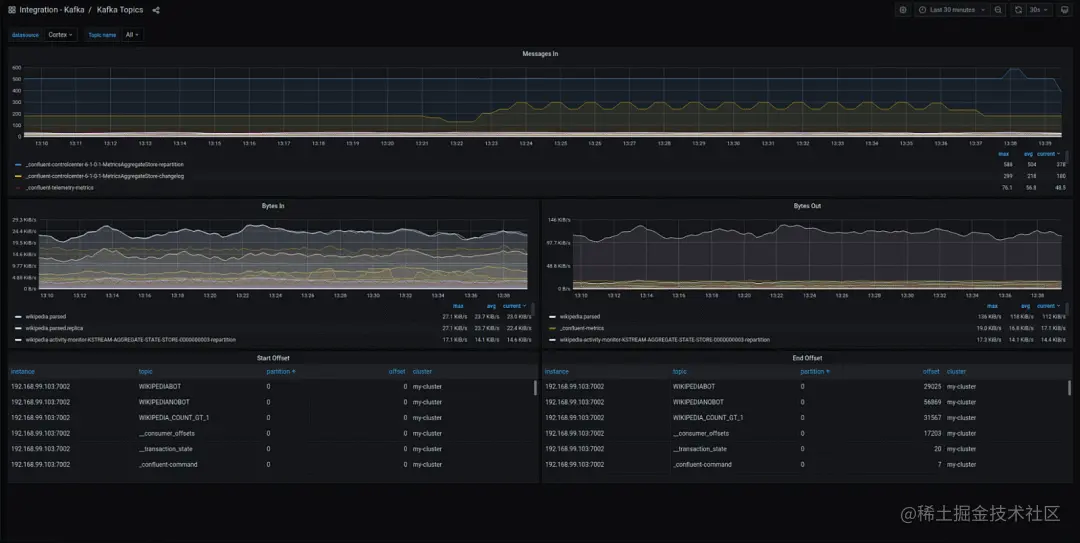Toggle the _confluent-telemetry-metrics series in legend
The width and height of the screenshot is (1080, 543).
pyautogui.click(x=59, y=187)
